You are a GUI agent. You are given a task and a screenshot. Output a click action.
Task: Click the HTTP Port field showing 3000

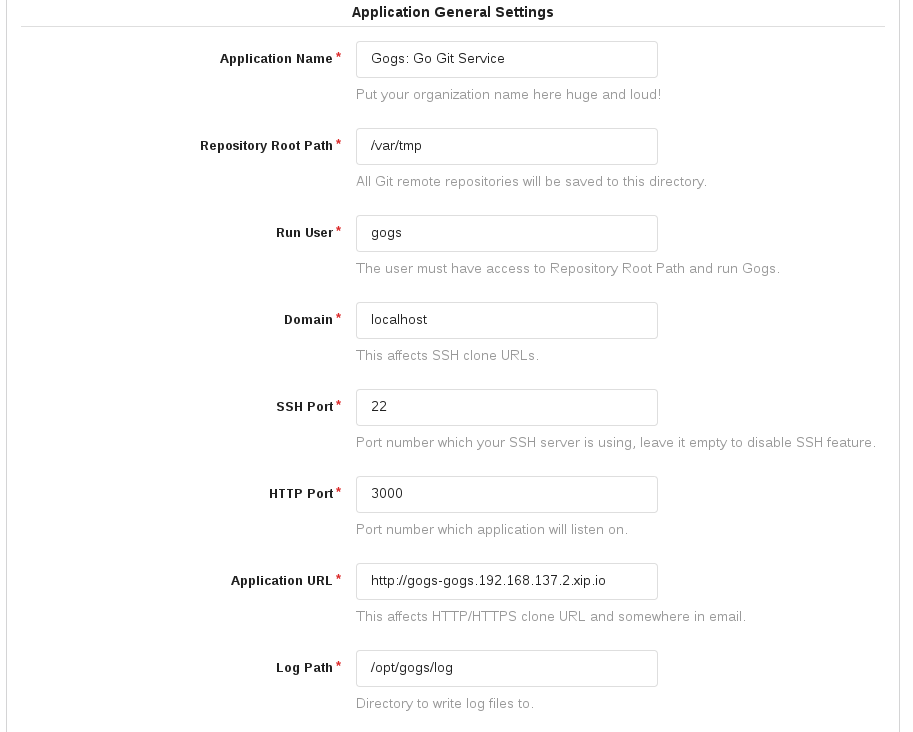pos(506,494)
